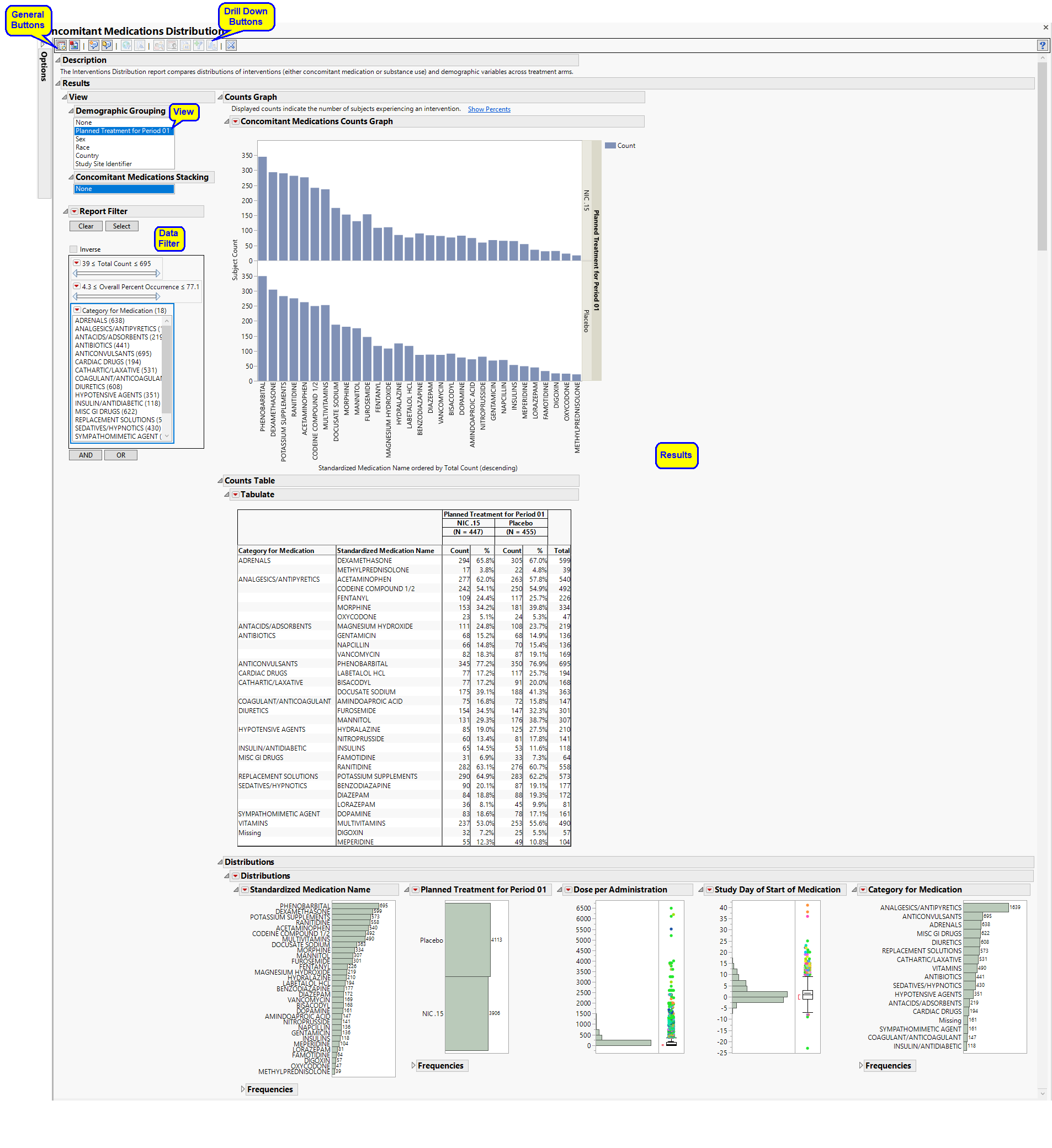This screenshot has width=1052, height=1148.
Task: Open the Tabulate red triangle menu
Action: pyautogui.click(x=235, y=495)
